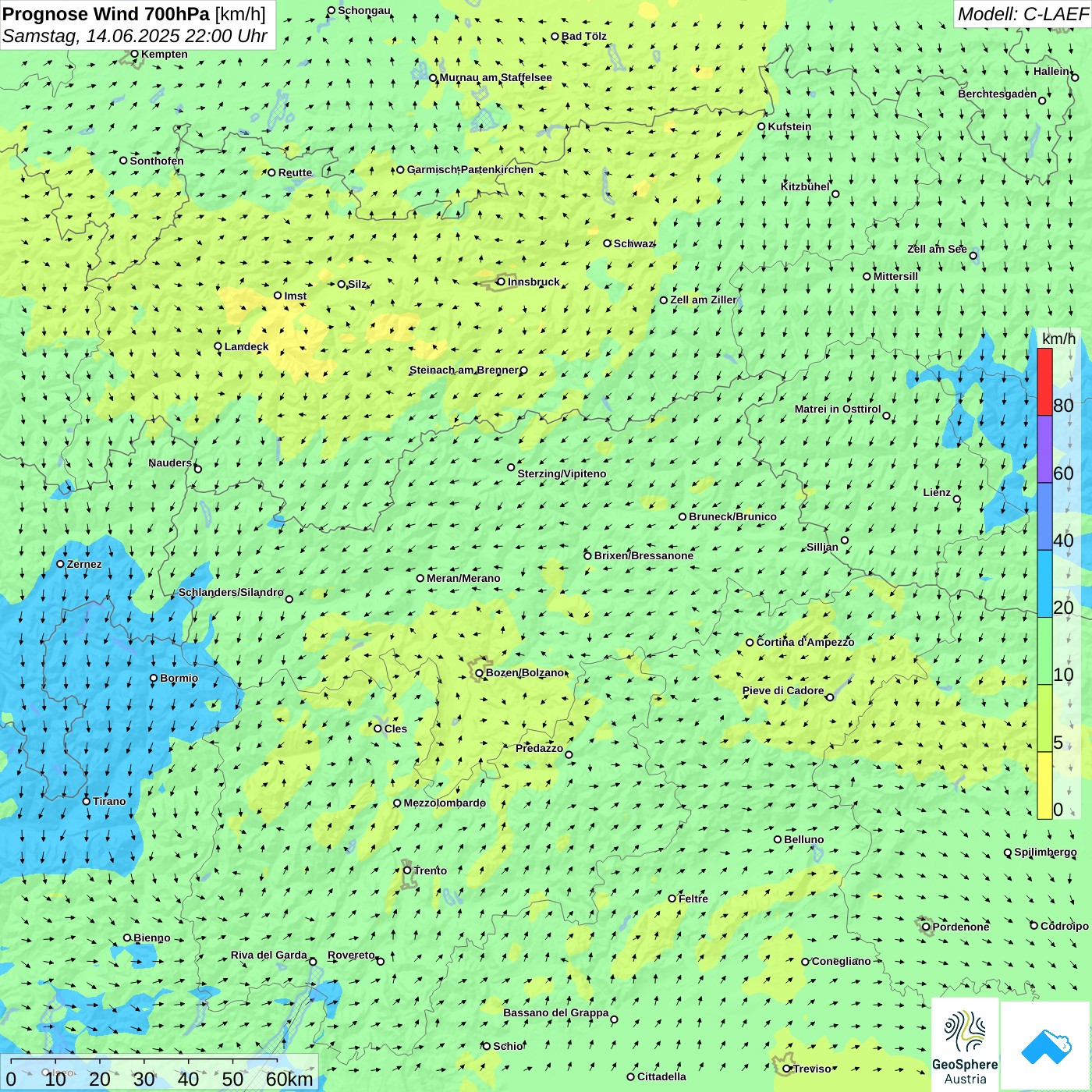Click the "Meran/Merano" label

pyautogui.click(x=463, y=578)
